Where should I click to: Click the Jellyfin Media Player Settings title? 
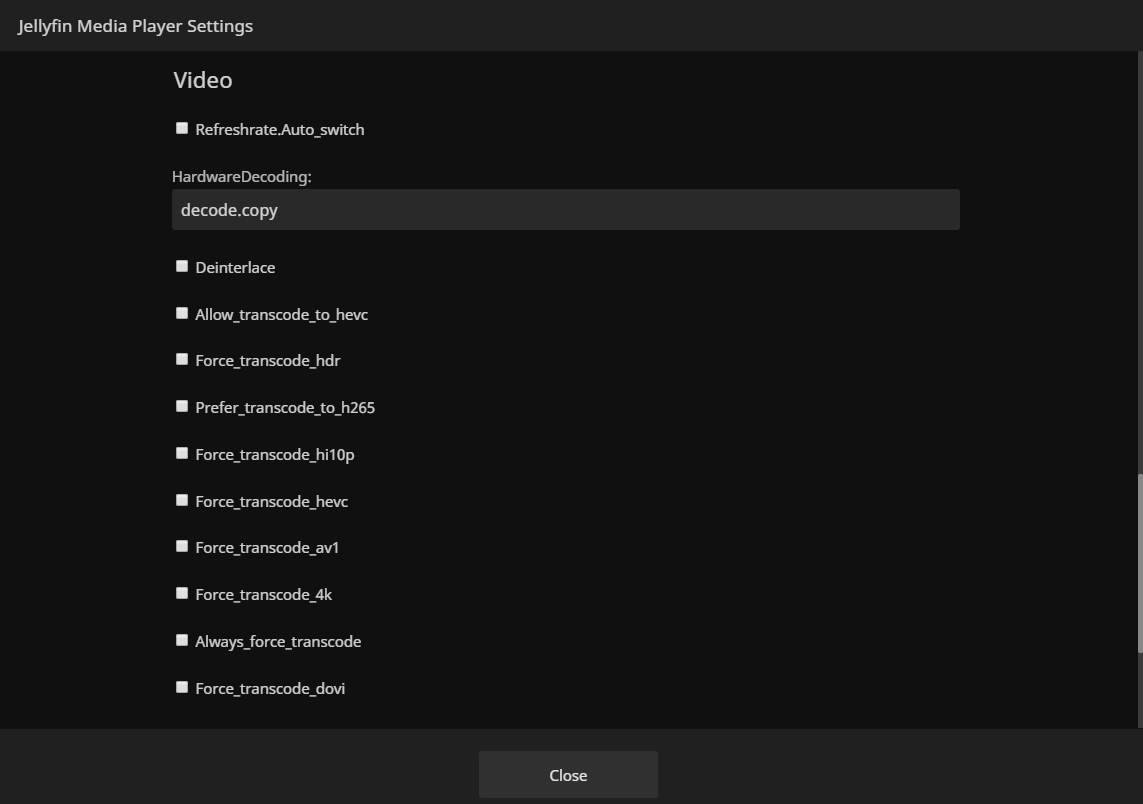[x=135, y=26]
